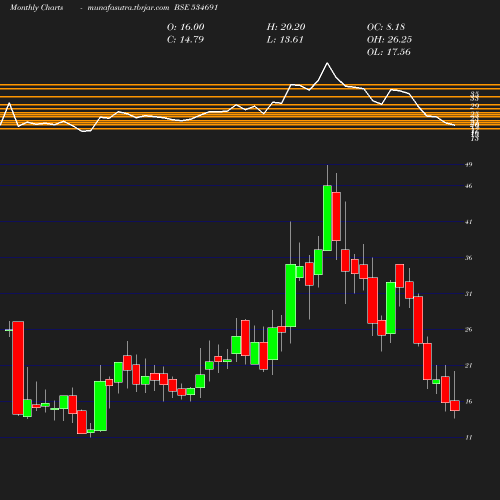Click the first large red candle at chart start
This screenshot has width=500, height=500.
[18, 368]
